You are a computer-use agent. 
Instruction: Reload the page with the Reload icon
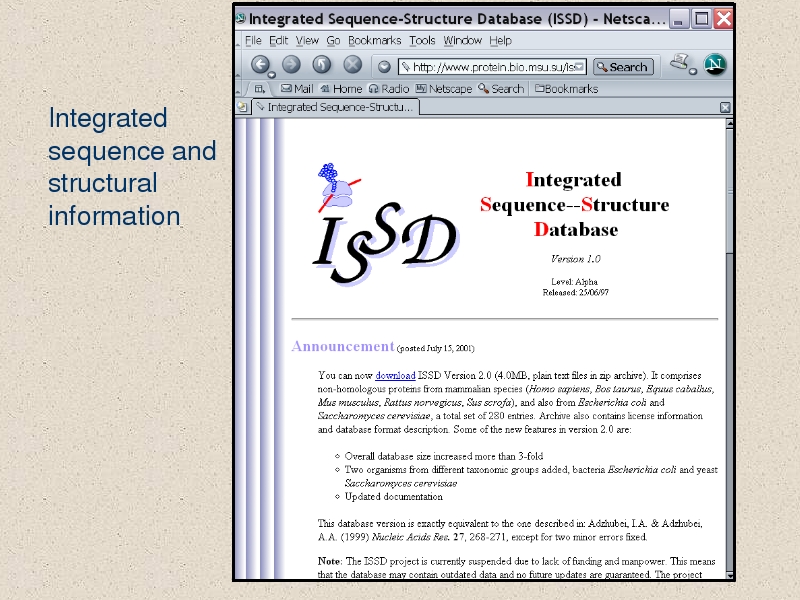coord(322,64)
